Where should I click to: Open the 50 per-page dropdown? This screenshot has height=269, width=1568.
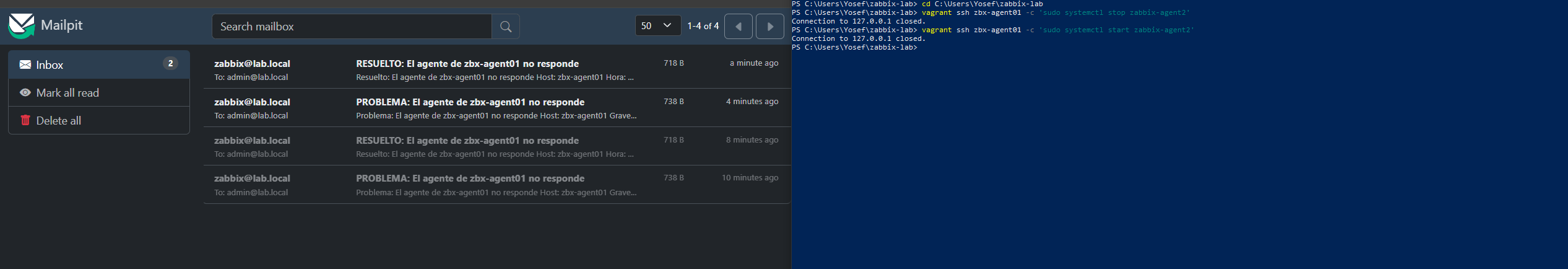coord(657,26)
